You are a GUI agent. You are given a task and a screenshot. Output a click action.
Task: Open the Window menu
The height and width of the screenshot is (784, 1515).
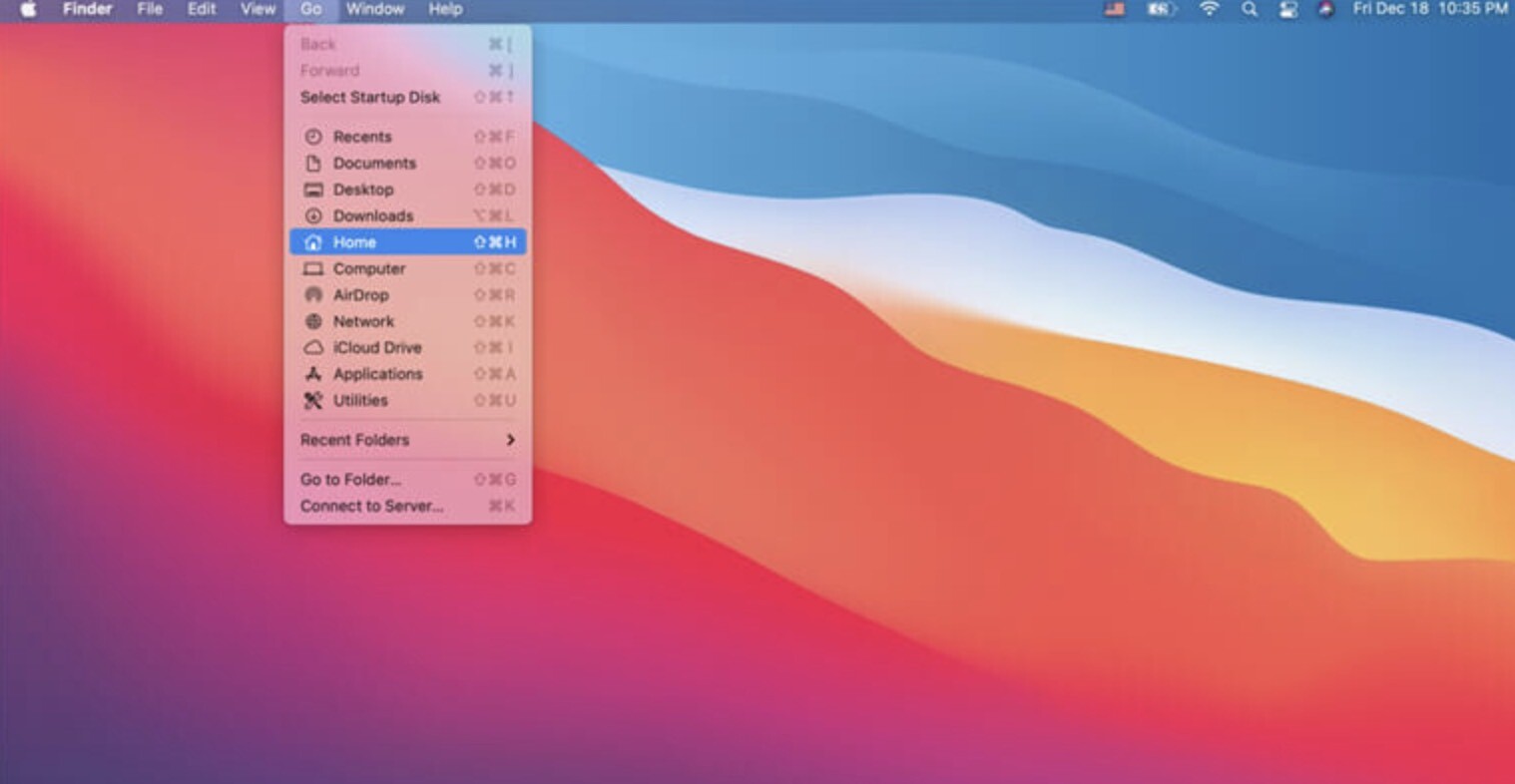click(x=375, y=9)
